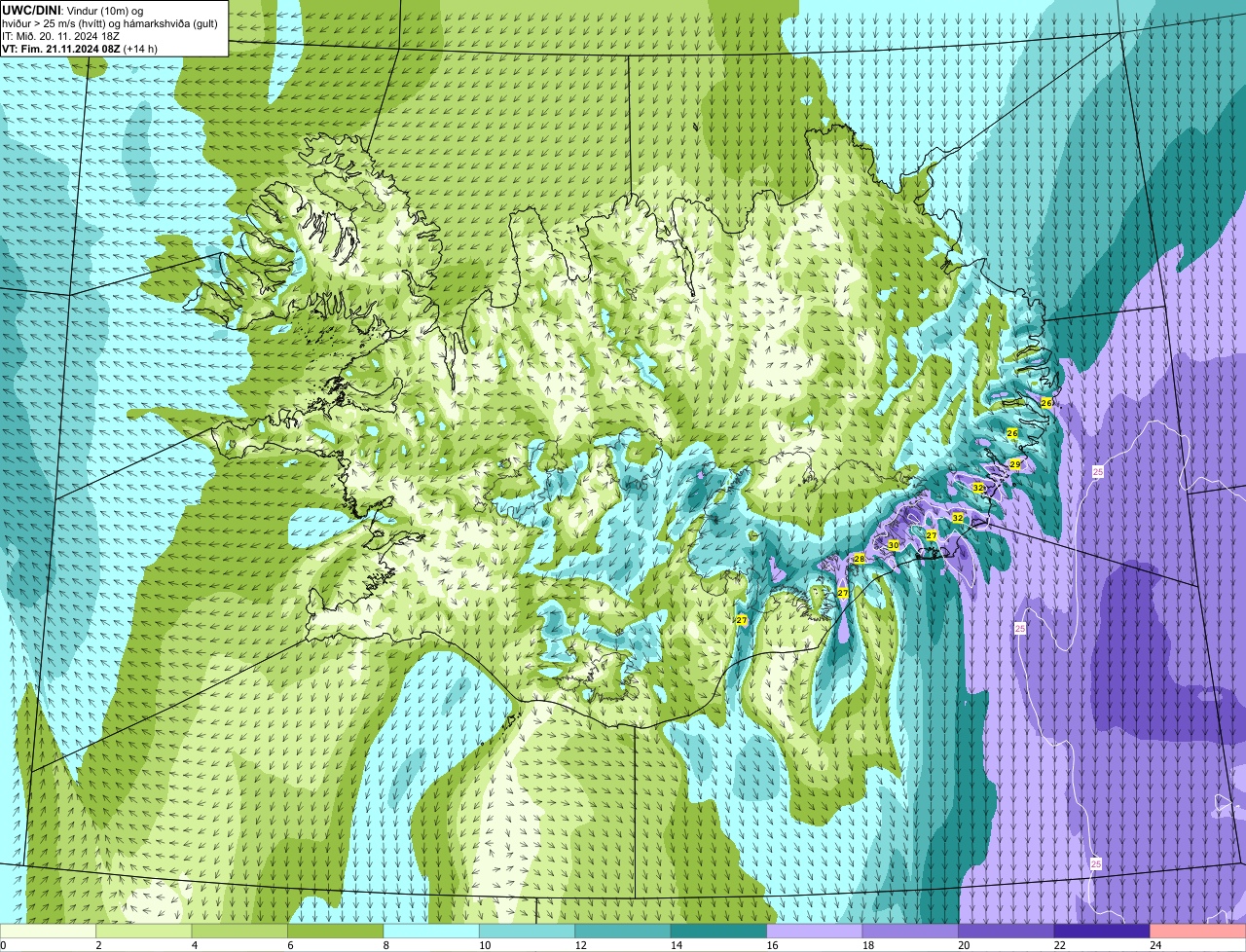Click the '22' tick label on the scale

[x=1059, y=945]
